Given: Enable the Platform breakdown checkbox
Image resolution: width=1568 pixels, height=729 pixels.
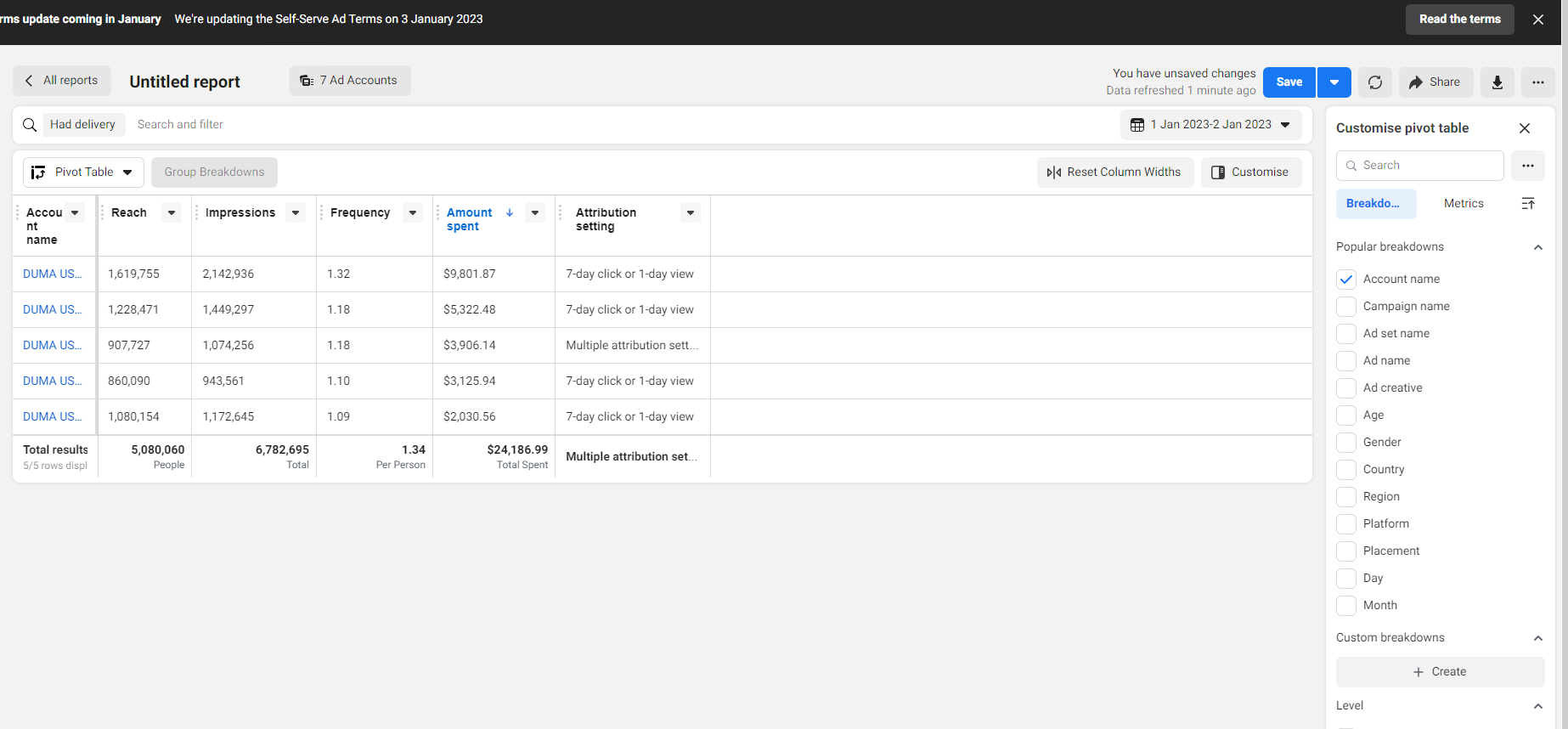Looking at the screenshot, I should pyautogui.click(x=1346, y=524).
